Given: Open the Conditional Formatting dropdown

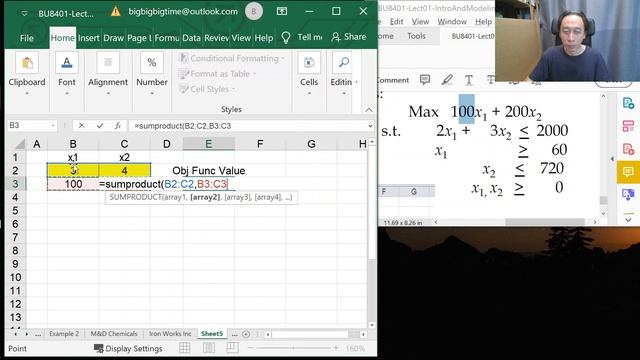Looking at the screenshot, I should coord(232,58).
